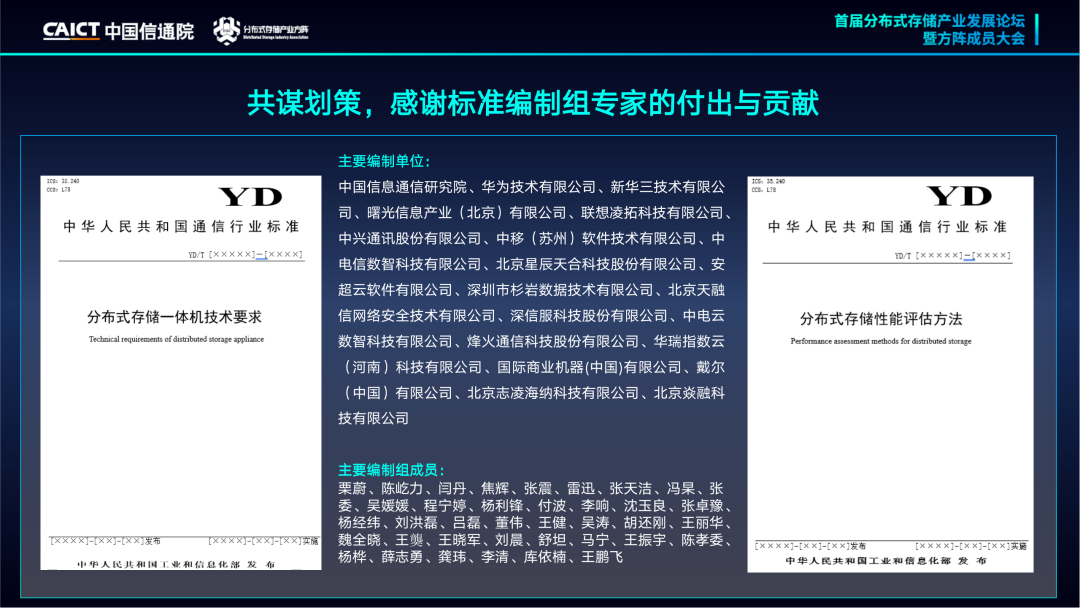Image resolution: width=1080 pixels, height=608 pixels.
Task: Select the YD mark on the 分布式存储性能评估方法 cover
Action: pyautogui.click(x=959, y=196)
